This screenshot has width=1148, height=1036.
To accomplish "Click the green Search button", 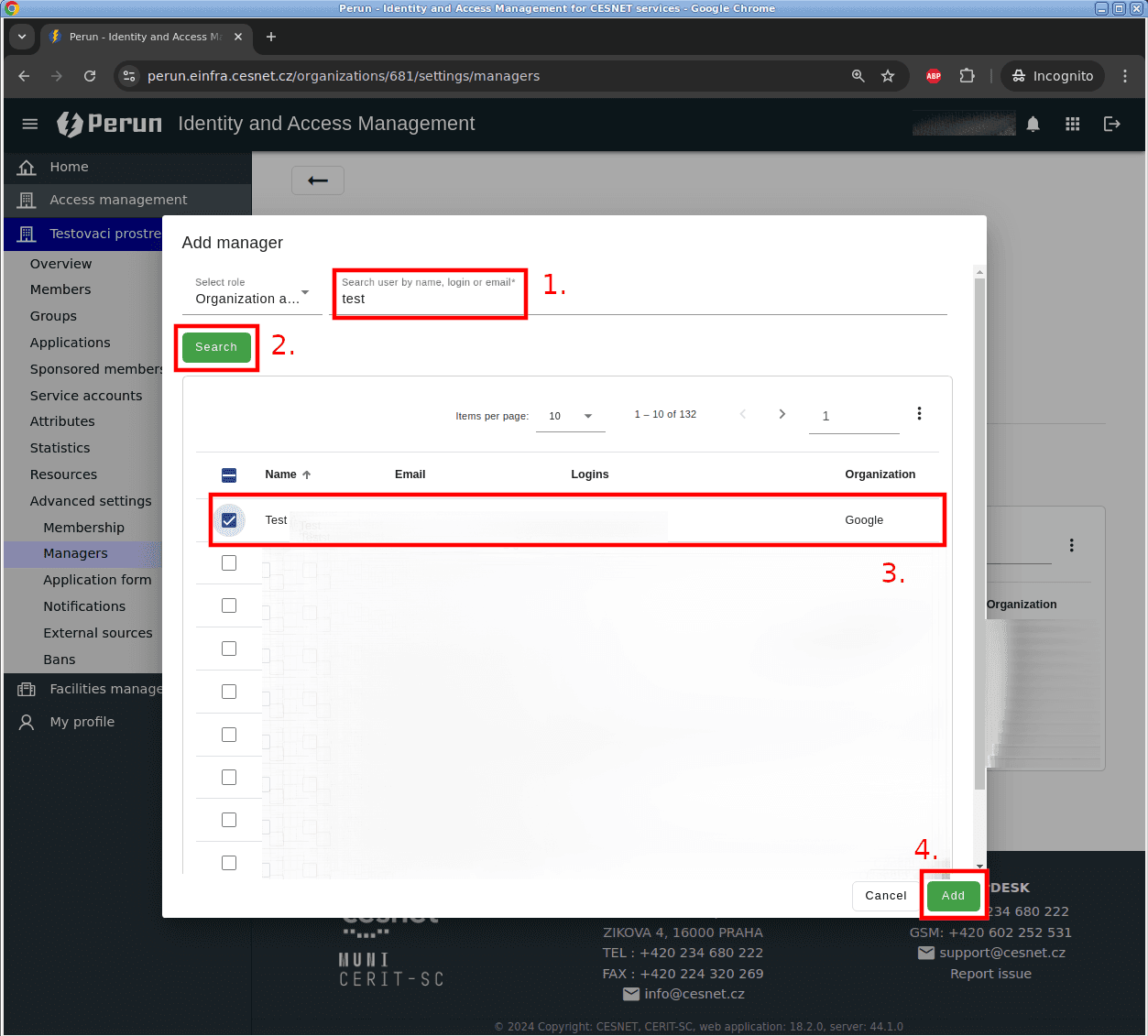I will click(x=216, y=347).
